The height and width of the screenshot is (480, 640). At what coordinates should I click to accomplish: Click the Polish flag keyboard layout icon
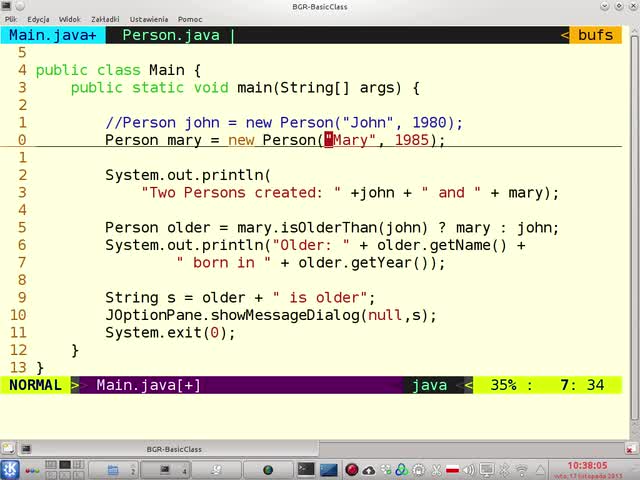pos(453,470)
